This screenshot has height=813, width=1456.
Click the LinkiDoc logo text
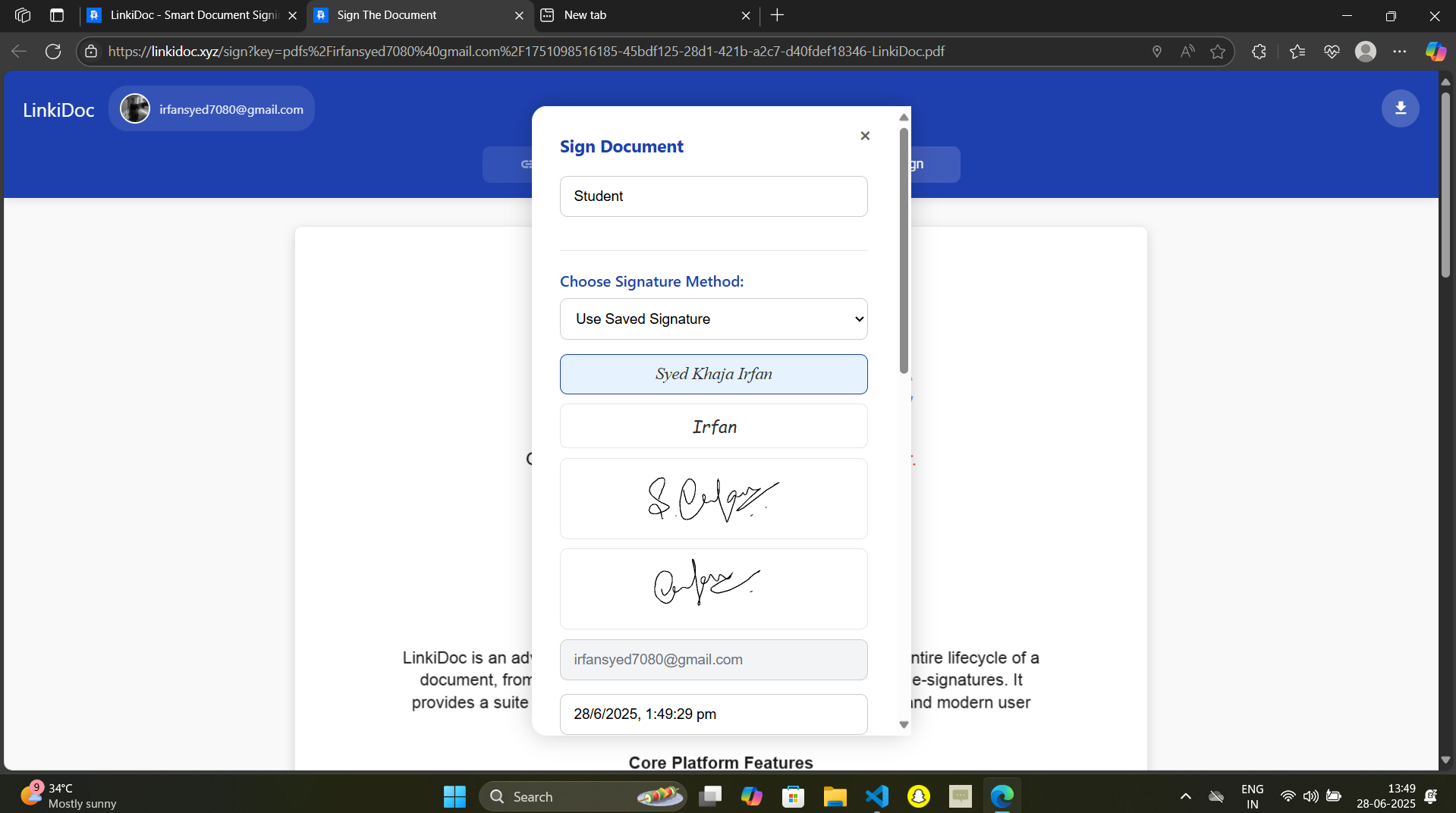tap(58, 110)
